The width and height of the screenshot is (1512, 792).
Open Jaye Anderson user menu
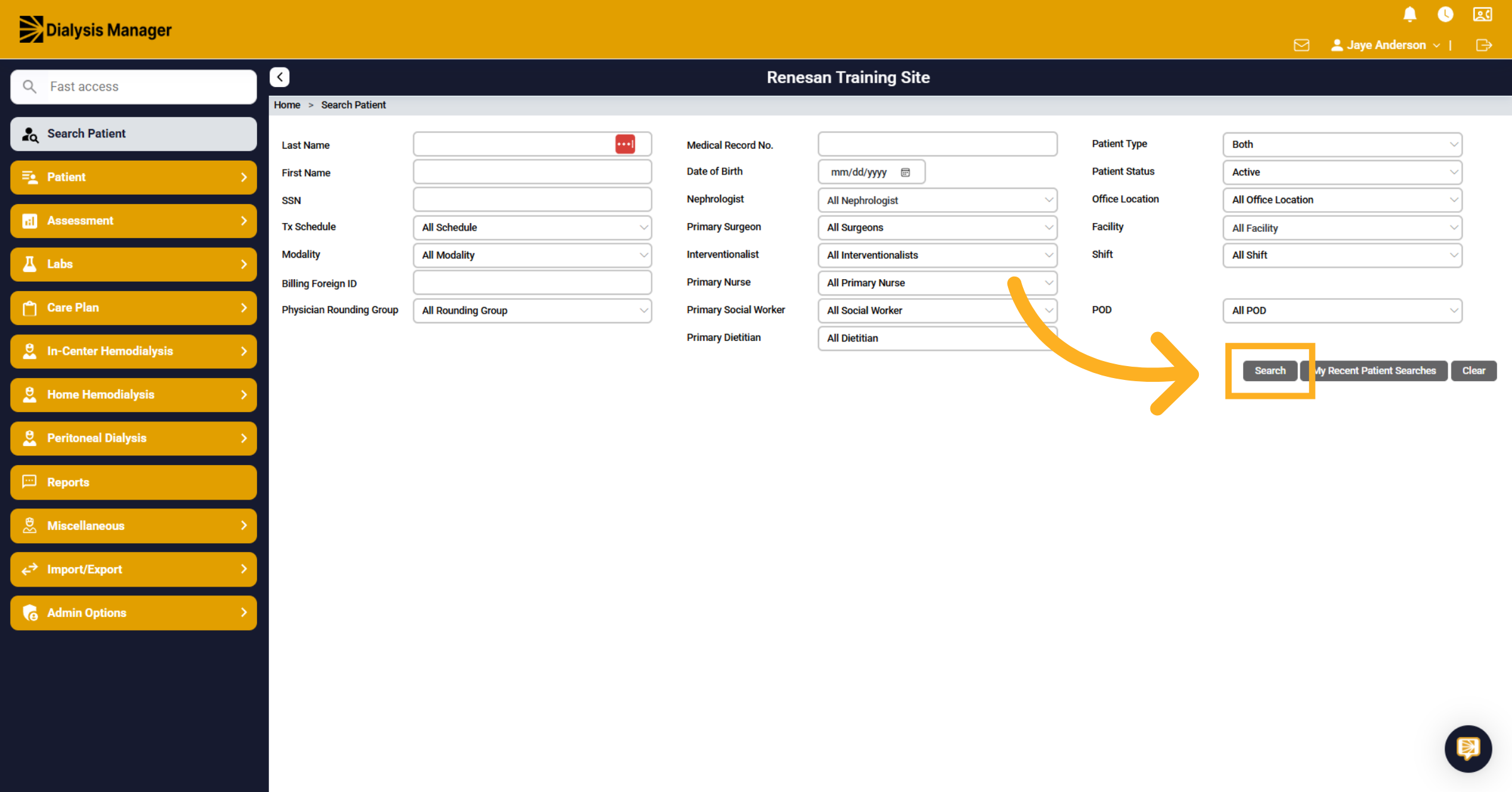coord(1385,45)
